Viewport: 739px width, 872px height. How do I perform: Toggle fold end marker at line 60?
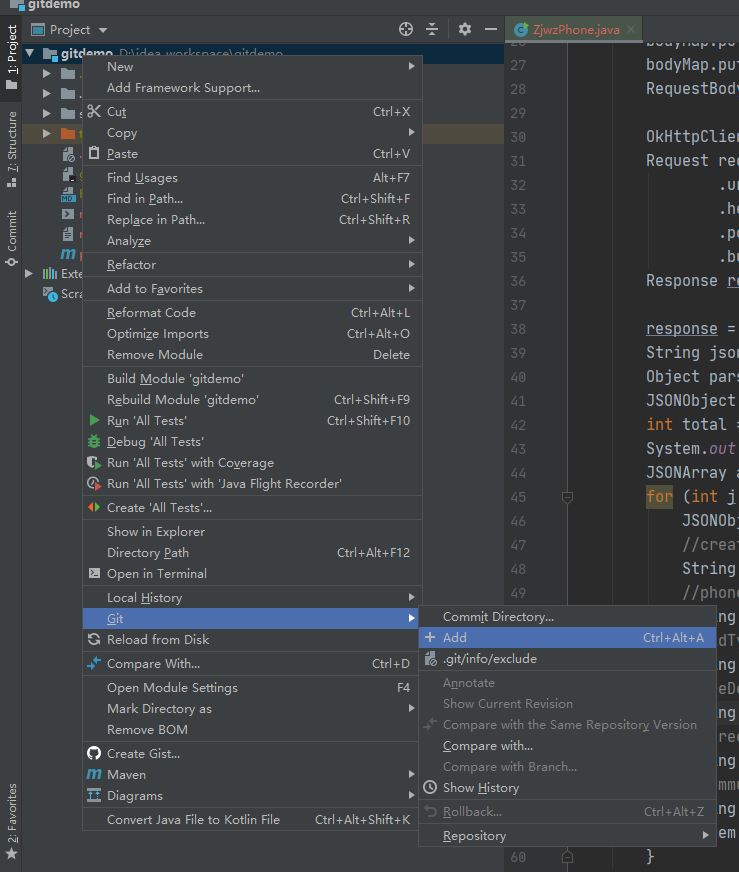pyautogui.click(x=567, y=857)
